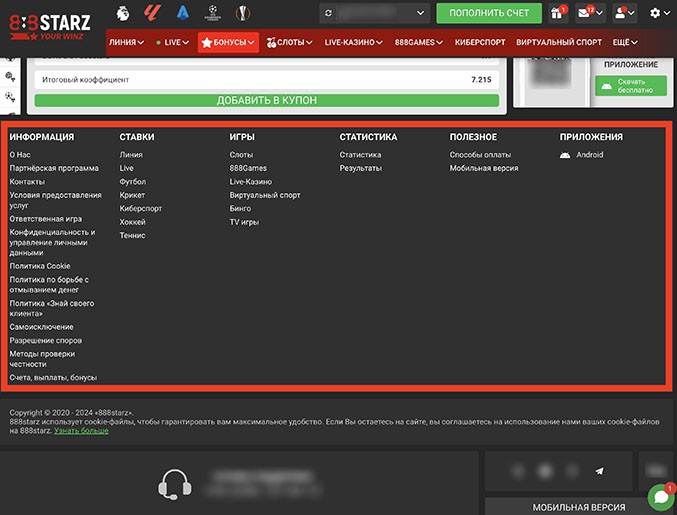Click the ПОПОЛНИТЬ СЧЕТ button

488,13
